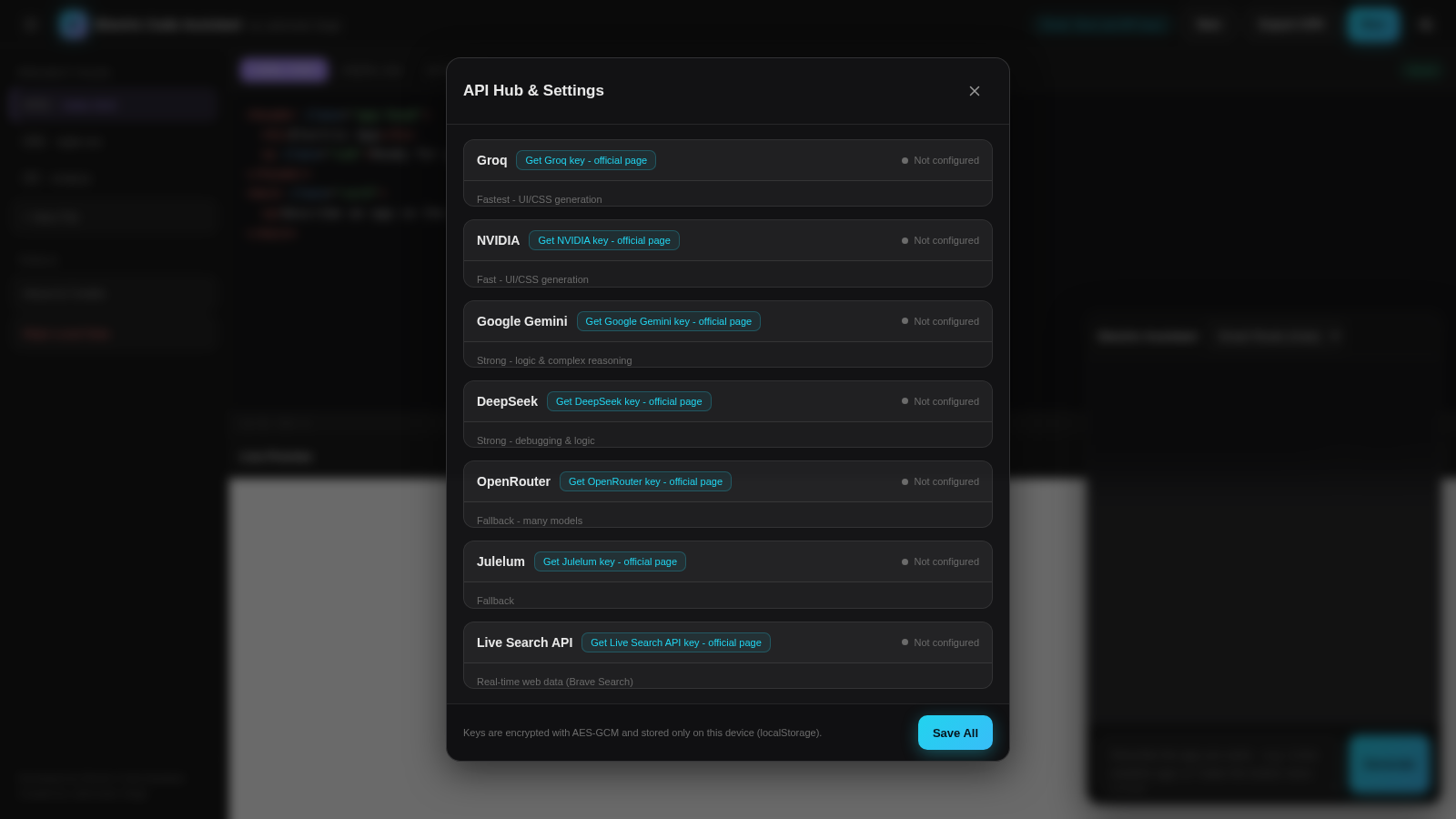Image resolution: width=1456 pixels, height=819 pixels.
Task: Click Julelum's Not configured status
Action: tap(940, 561)
